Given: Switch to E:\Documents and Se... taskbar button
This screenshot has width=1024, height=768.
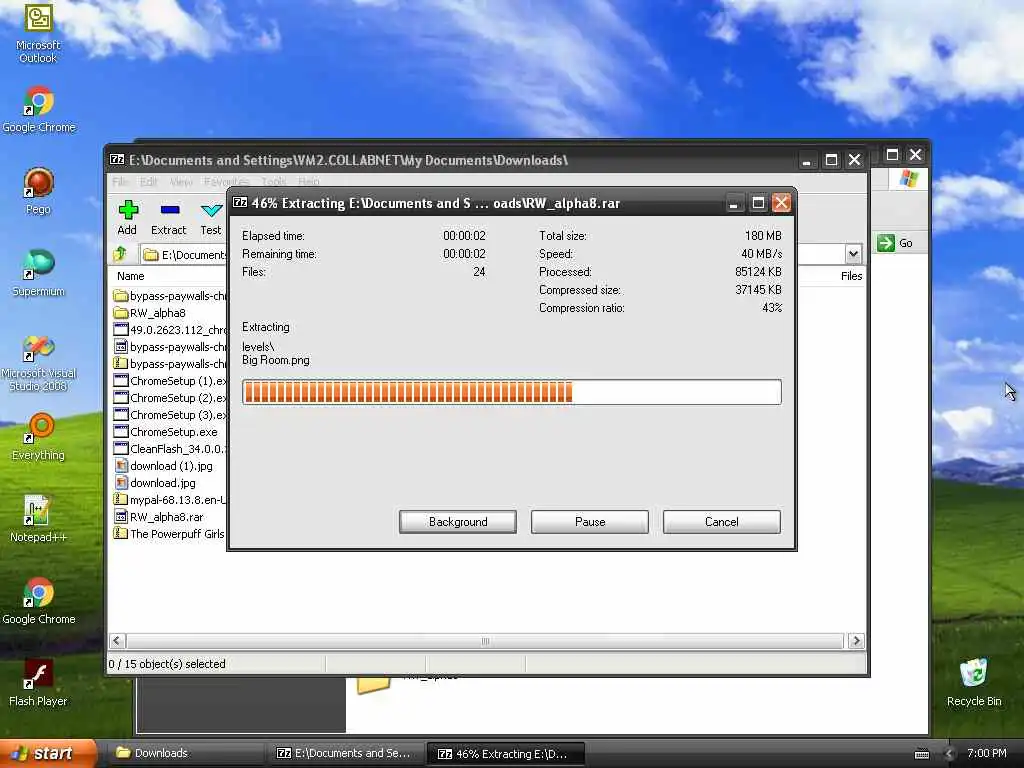Looking at the screenshot, I should [x=344, y=754].
